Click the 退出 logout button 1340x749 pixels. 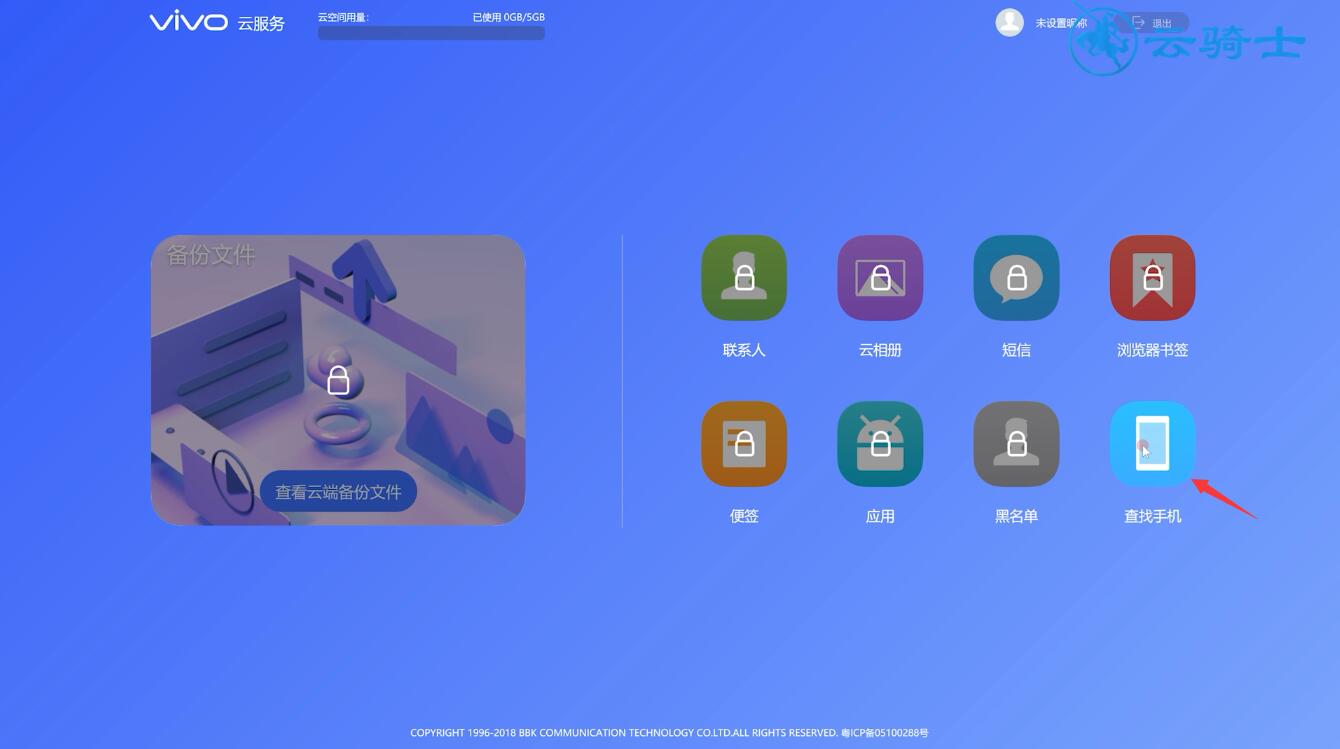(1163, 21)
